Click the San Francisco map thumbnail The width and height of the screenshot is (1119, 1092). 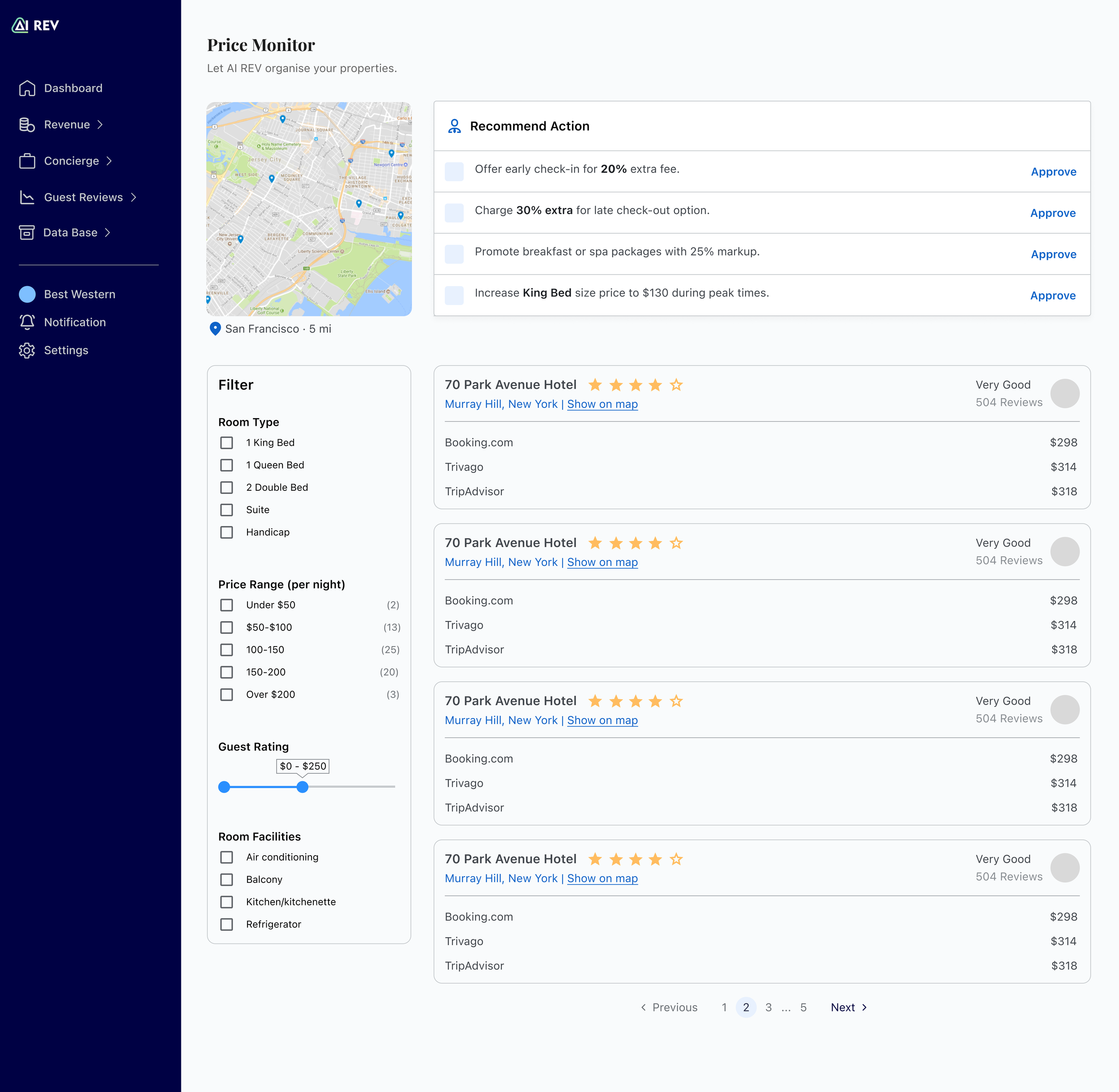click(309, 209)
